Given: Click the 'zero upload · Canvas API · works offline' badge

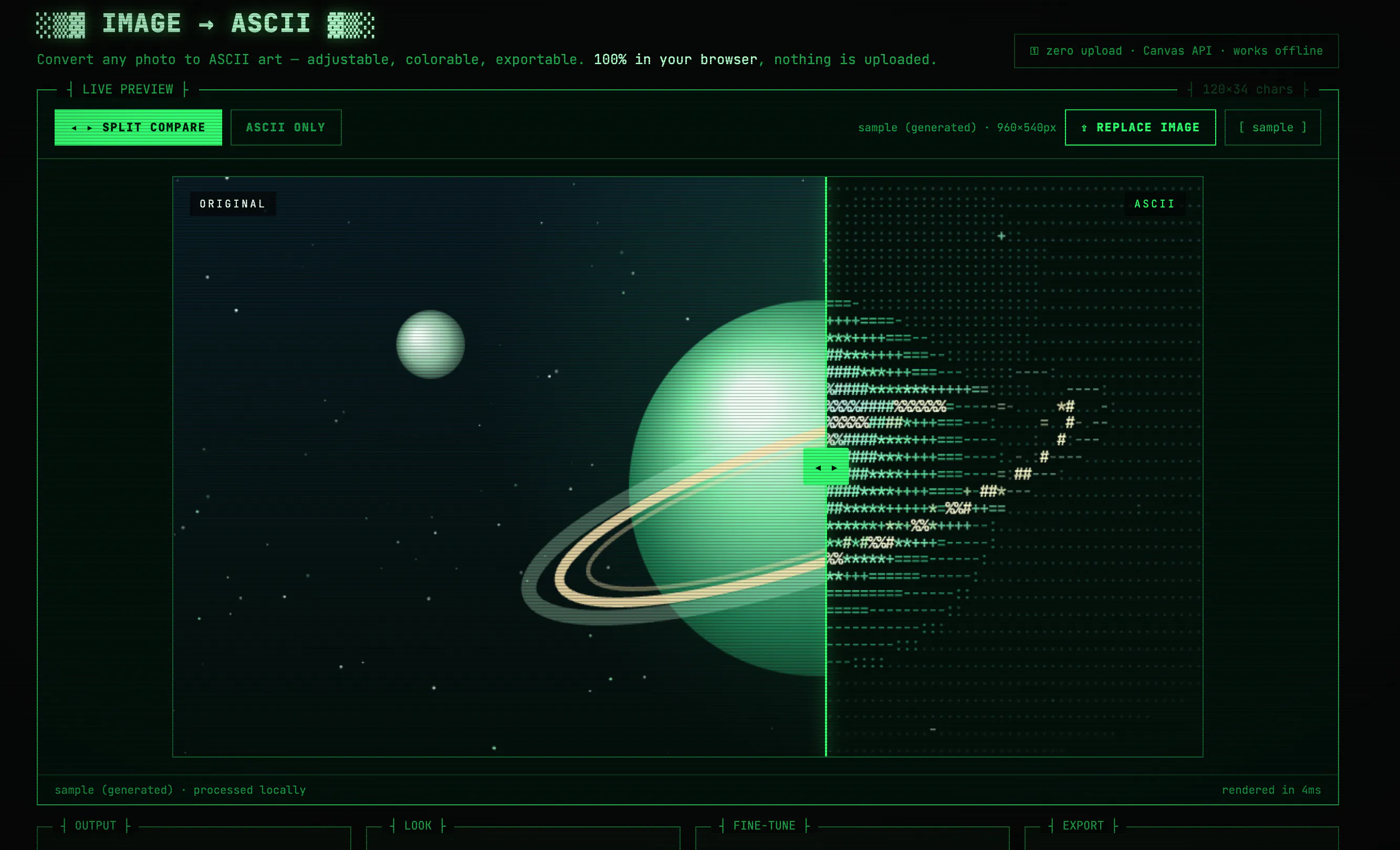Looking at the screenshot, I should click(1176, 50).
